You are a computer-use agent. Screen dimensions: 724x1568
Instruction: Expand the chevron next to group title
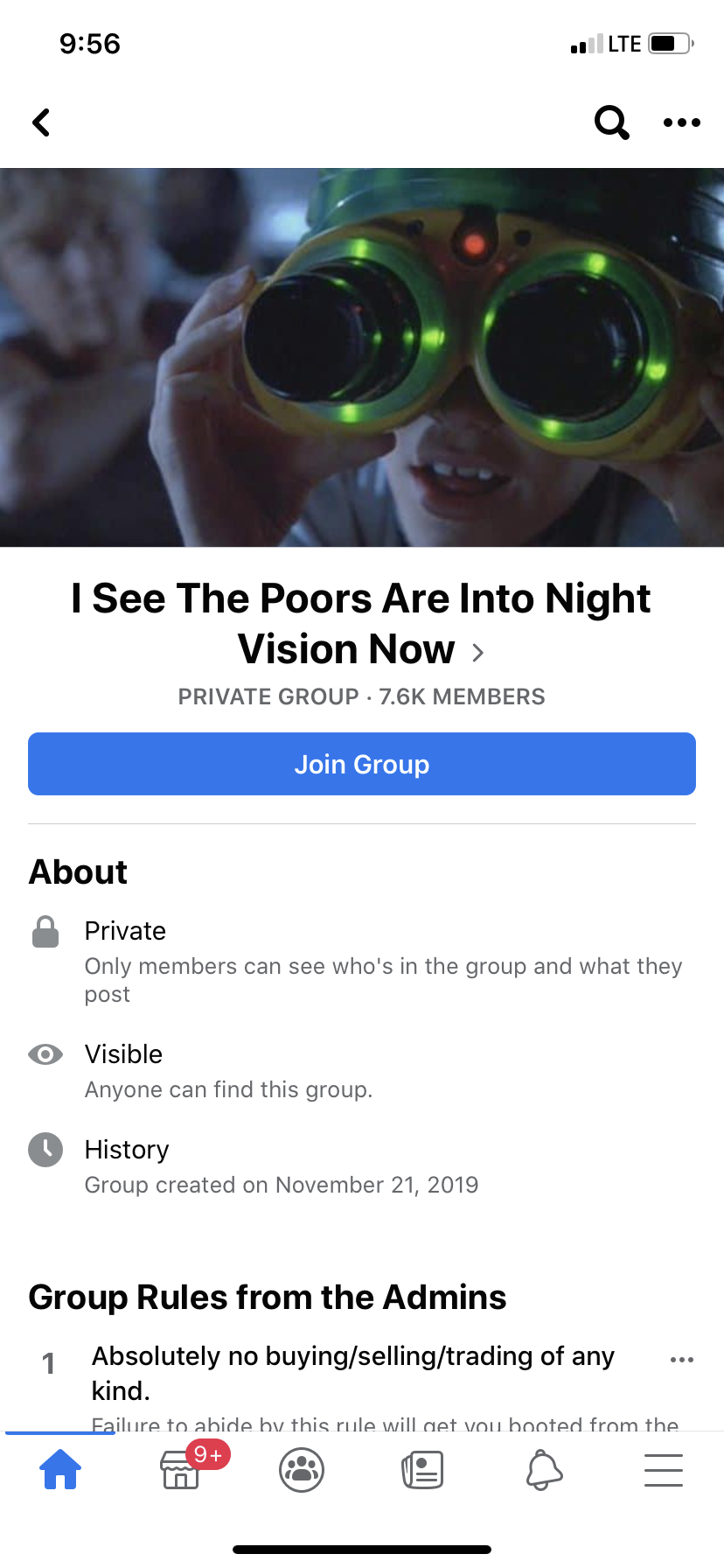point(477,652)
